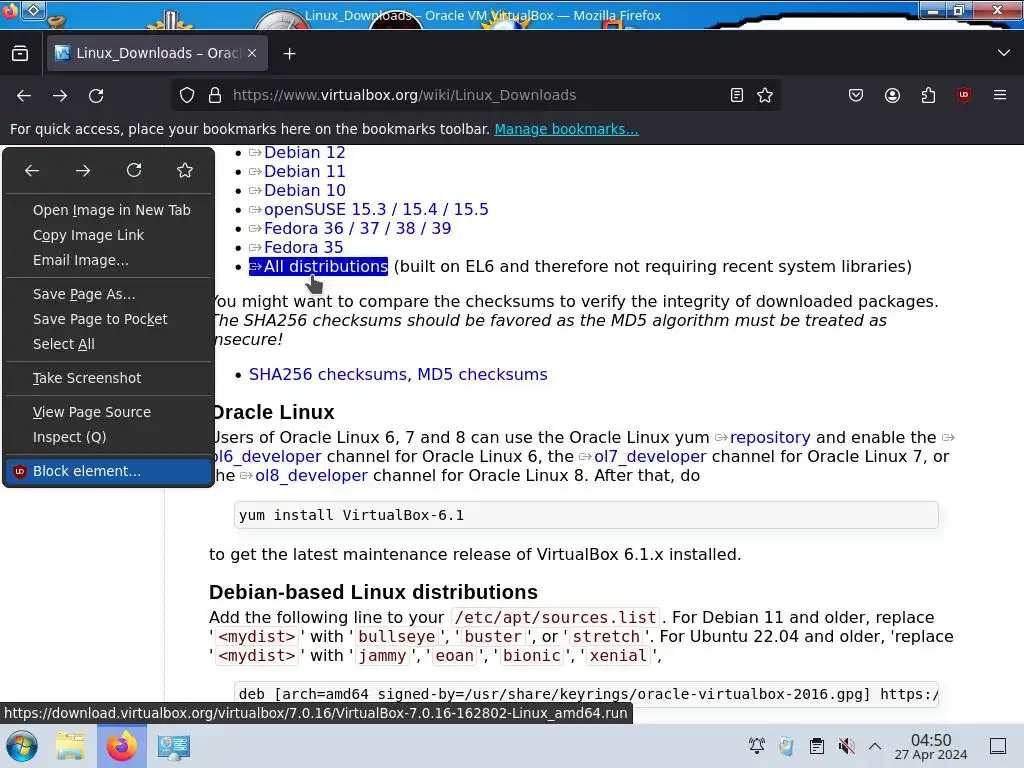The image size is (1024, 768).
Task: Open the MD5 checksums link
Action: tap(482, 374)
